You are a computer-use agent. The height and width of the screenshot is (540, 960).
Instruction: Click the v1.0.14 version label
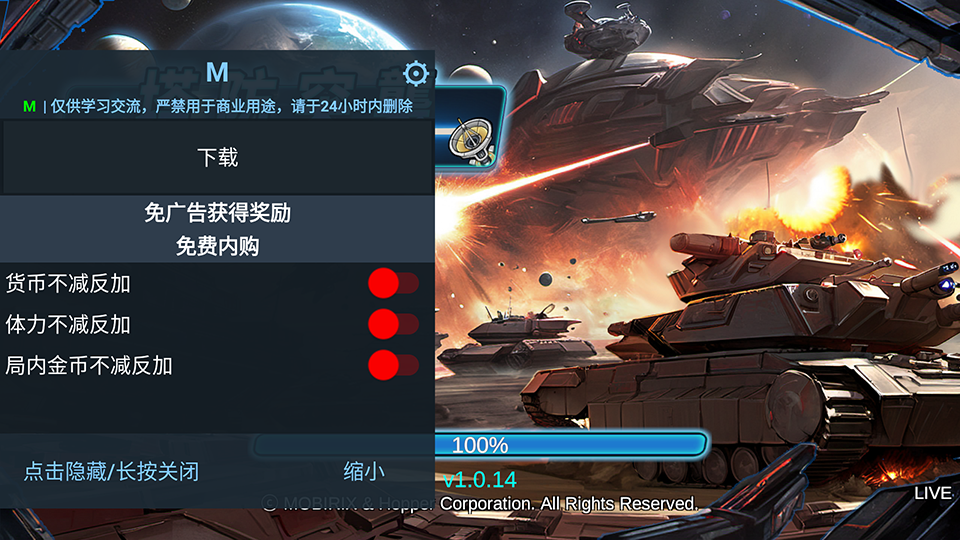point(479,480)
